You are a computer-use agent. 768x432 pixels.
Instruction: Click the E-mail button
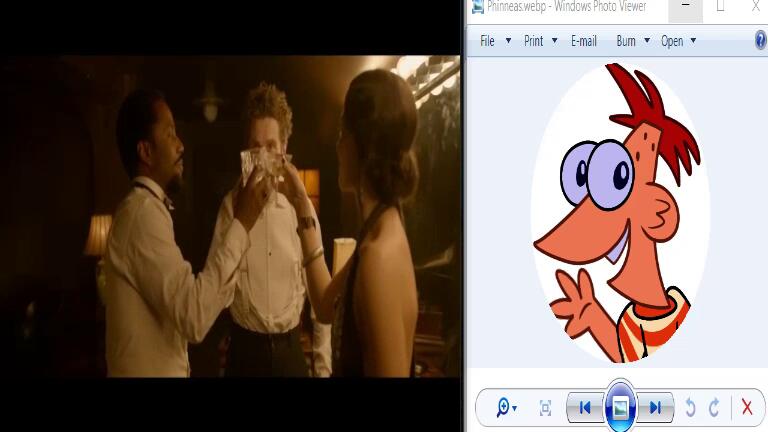tap(584, 41)
